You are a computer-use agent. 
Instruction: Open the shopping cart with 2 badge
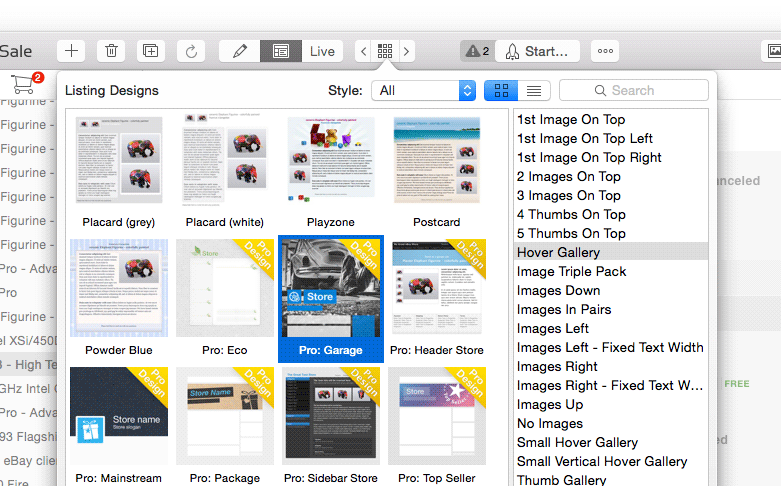(22, 84)
